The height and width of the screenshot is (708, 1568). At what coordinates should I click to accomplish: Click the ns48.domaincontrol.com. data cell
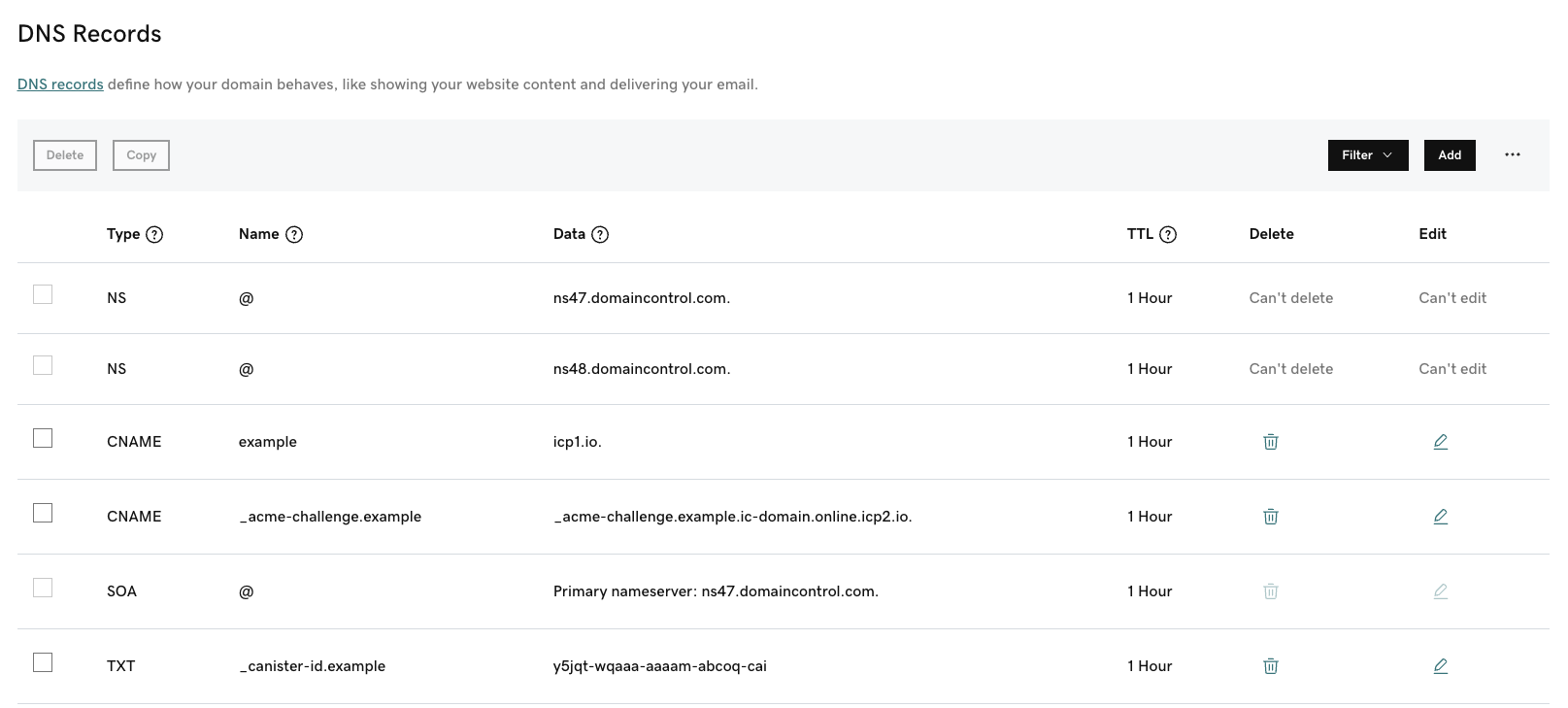pyautogui.click(x=642, y=369)
